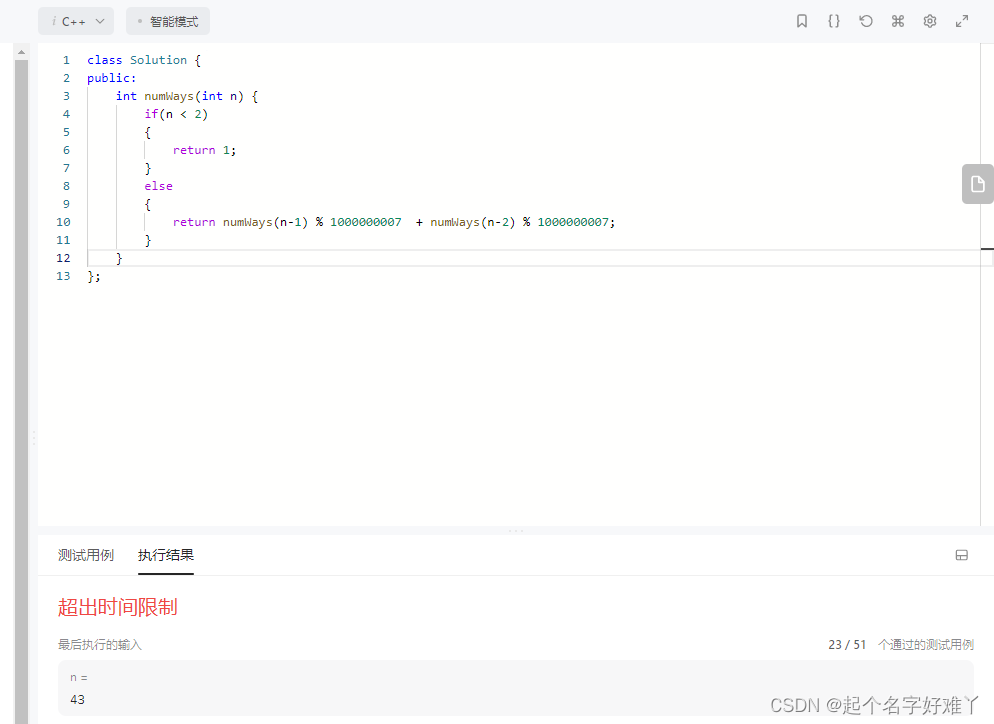Click 'int numWays(int n) {' line
Image resolution: width=994 pixels, height=724 pixels.
[187, 96]
